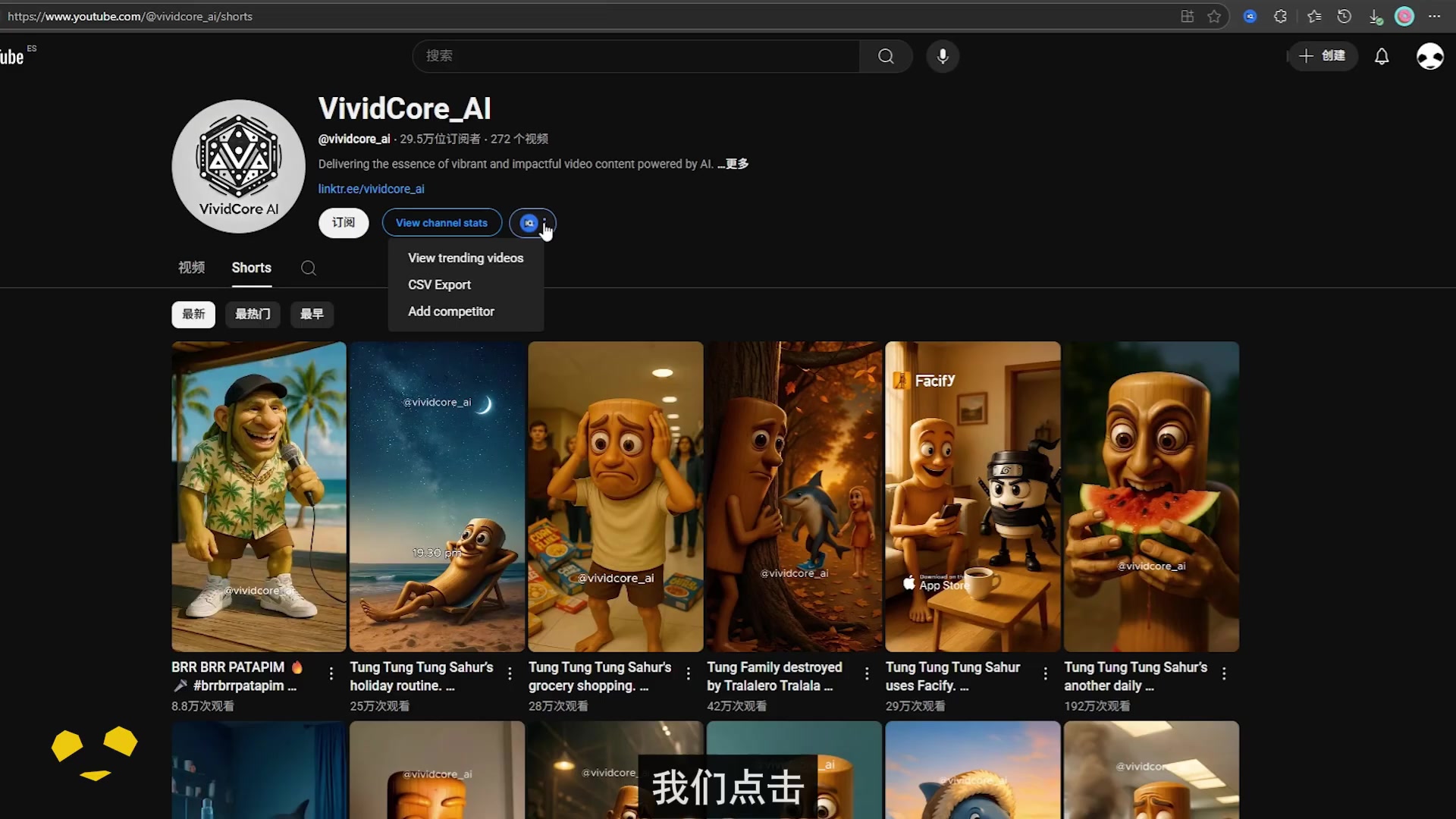Open the browser extensions puzzle icon
This screenshot has height=819, width=1456.
point(1281,16)
